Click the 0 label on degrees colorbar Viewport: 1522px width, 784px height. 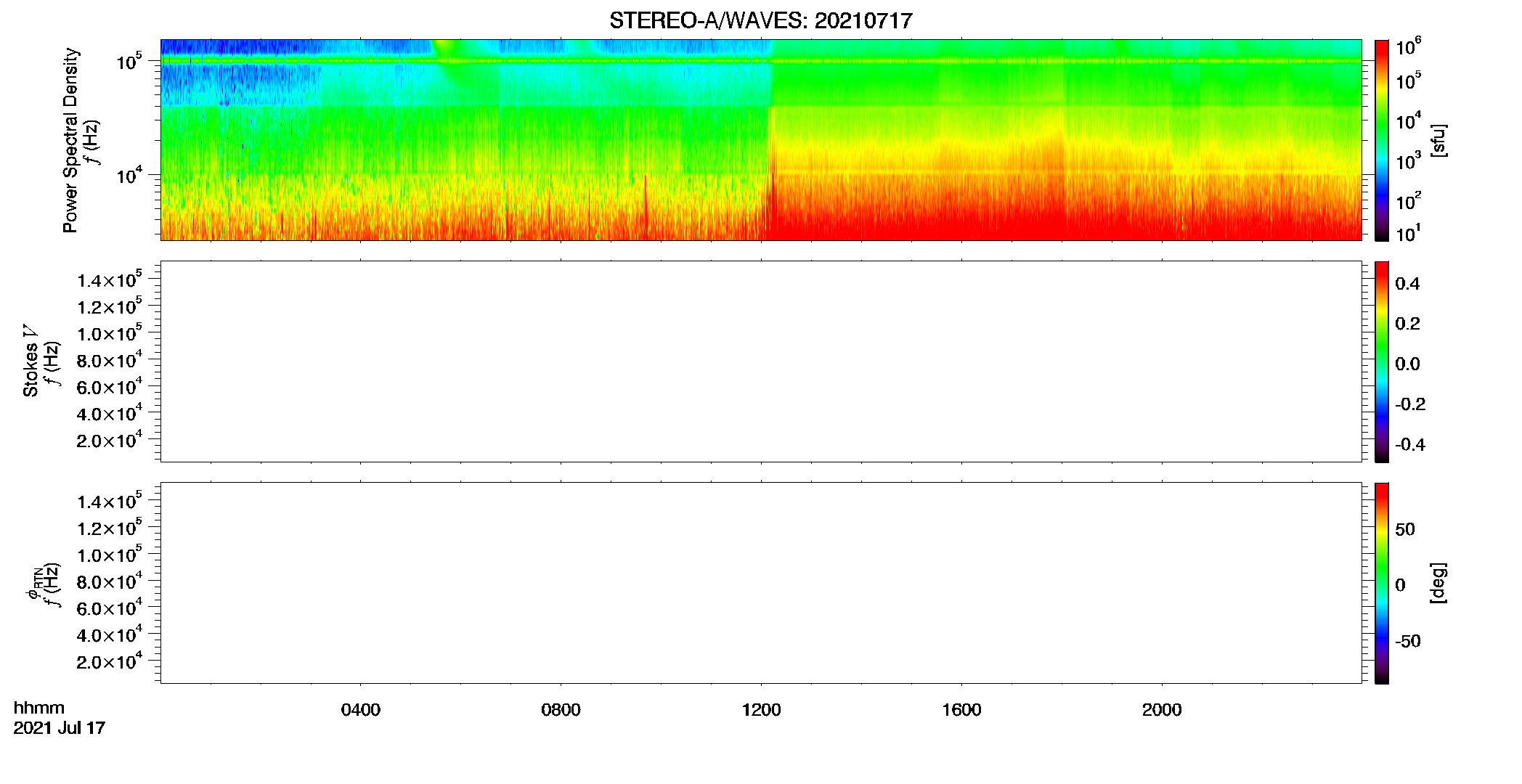1400,585
